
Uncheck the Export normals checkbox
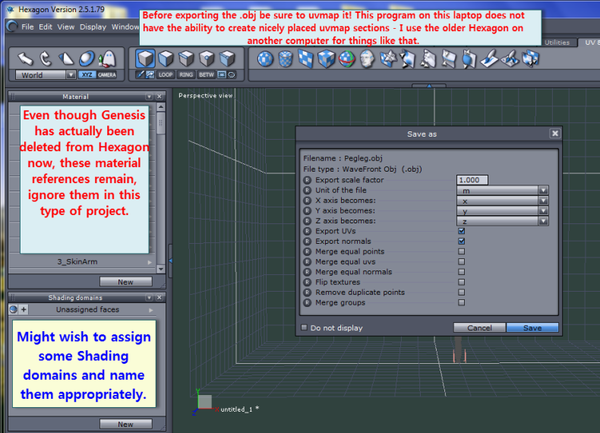(x=461, y=241)
